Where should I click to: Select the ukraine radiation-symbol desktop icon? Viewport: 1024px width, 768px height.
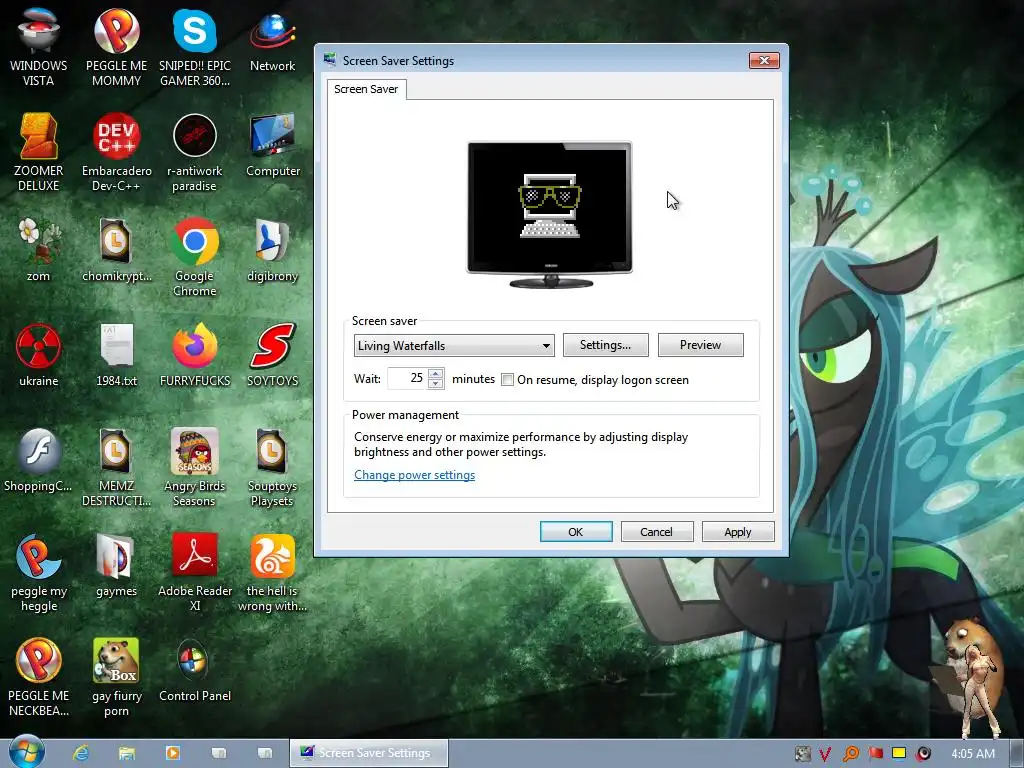point(39,355)
